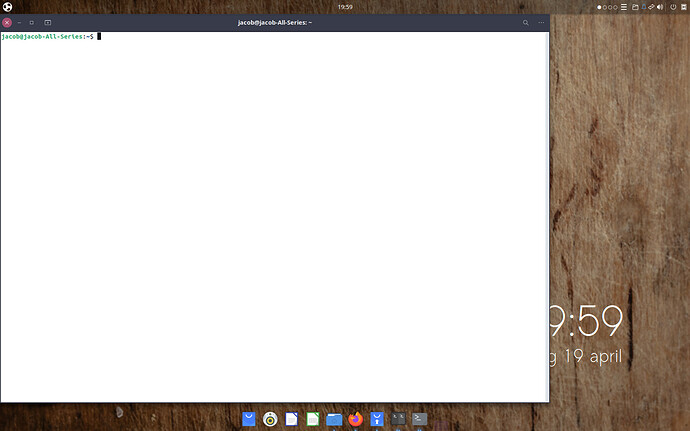Viewport: 690px width, 431px height.
Task: Open the software store bag icon in dock
Action: coord(249,419)
